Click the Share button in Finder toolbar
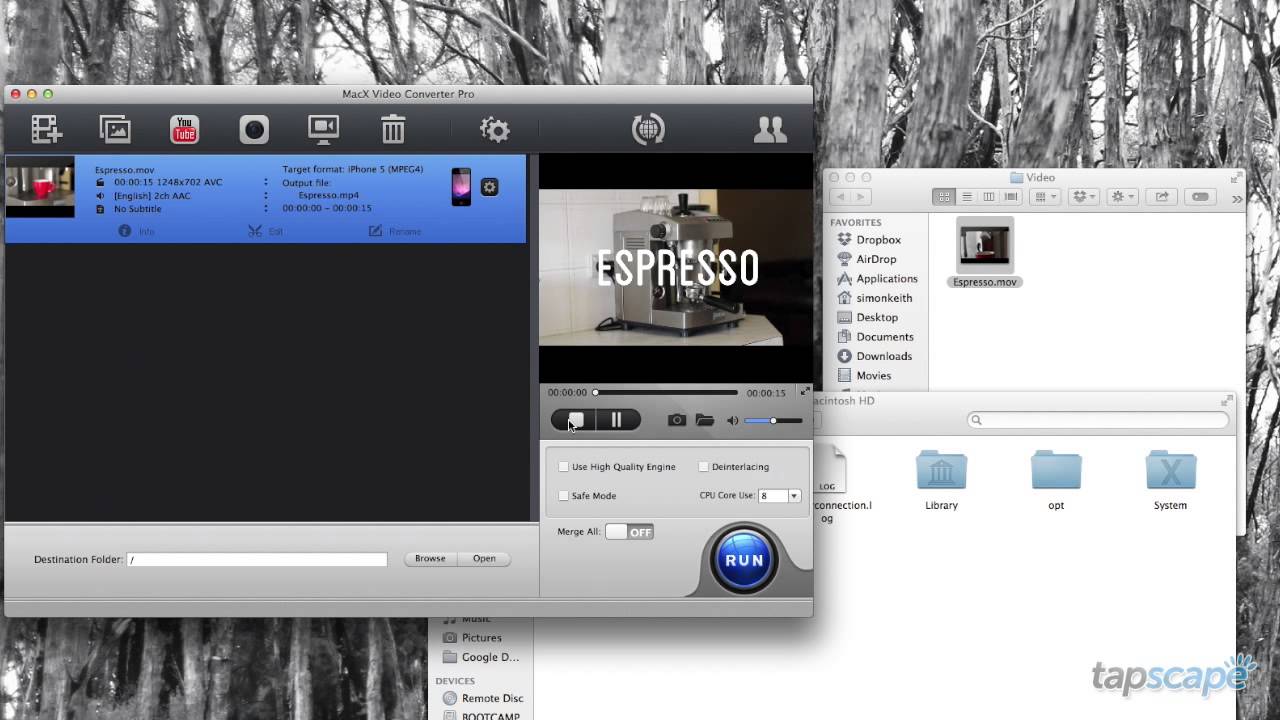The width and height of the screenshot is (1280, 720). (x=1162, y=197)
